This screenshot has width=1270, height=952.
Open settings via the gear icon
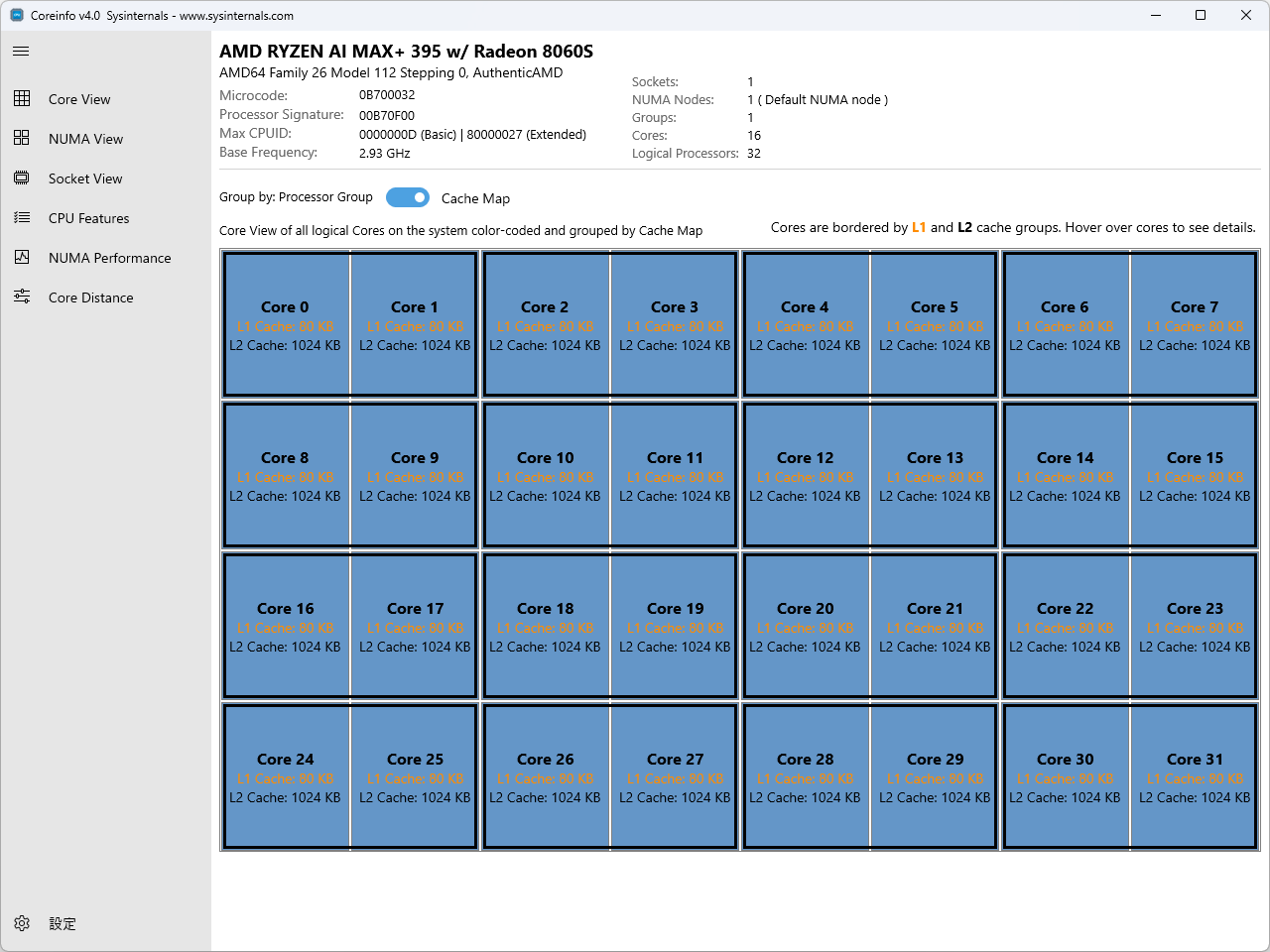pyautogui.click(x=21, y=923)
